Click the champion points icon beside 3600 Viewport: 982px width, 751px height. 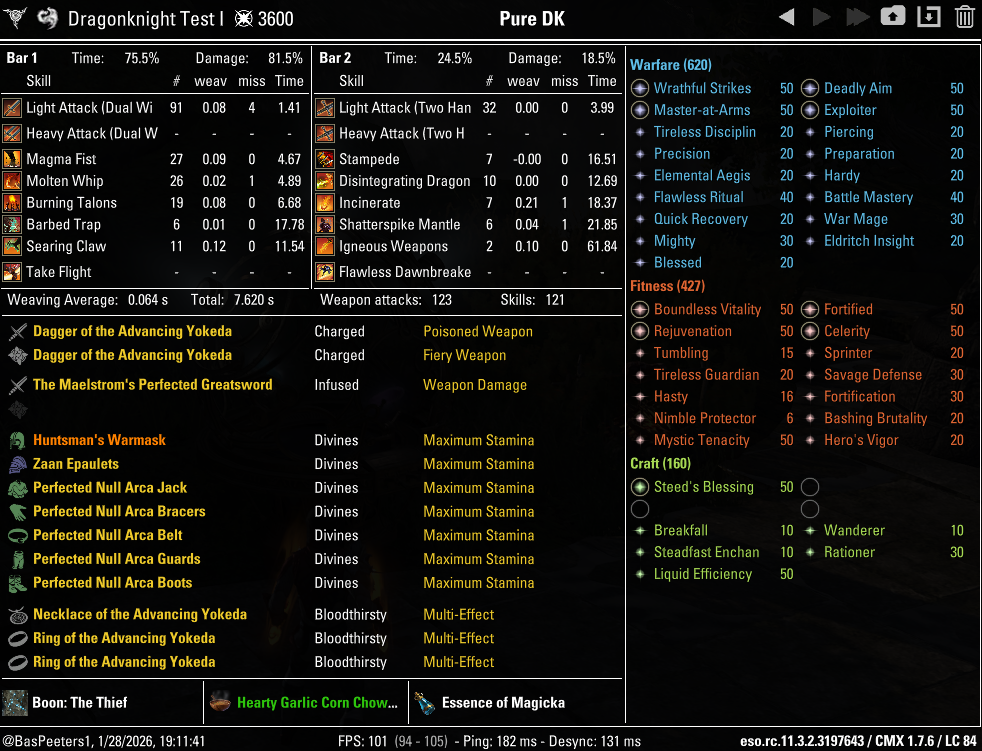click(x=243, y=19)
